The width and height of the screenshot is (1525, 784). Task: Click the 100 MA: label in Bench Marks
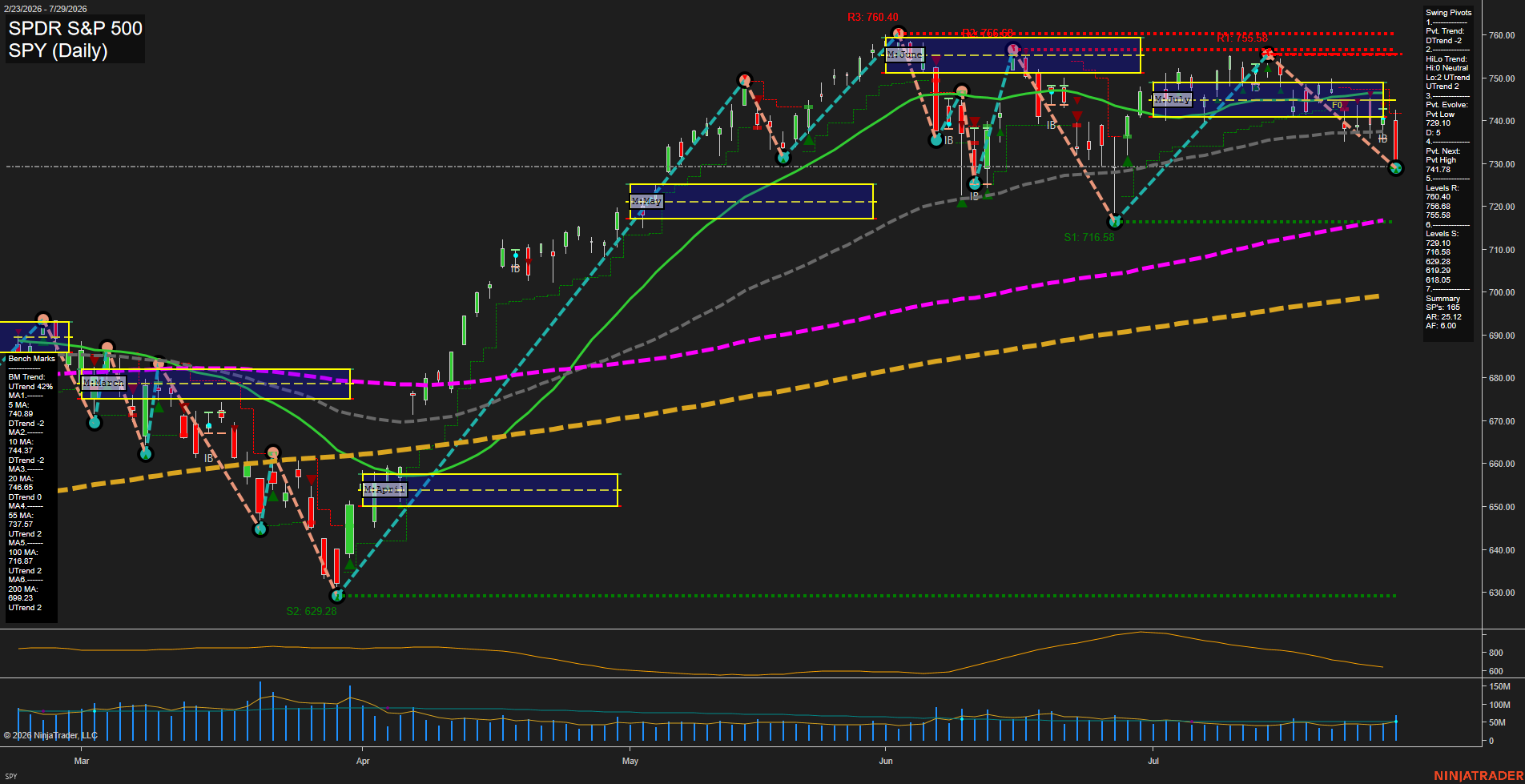pyautogui.click(x=23, y=553)
